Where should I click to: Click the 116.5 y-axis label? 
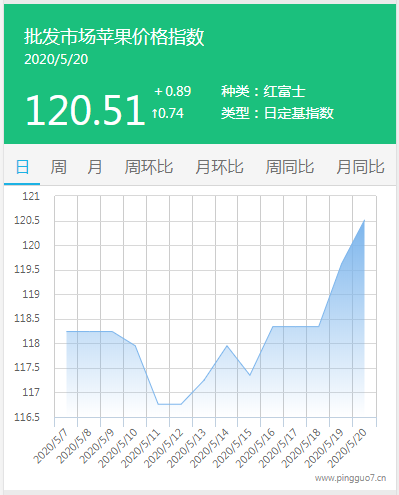(x=27, y=417)
